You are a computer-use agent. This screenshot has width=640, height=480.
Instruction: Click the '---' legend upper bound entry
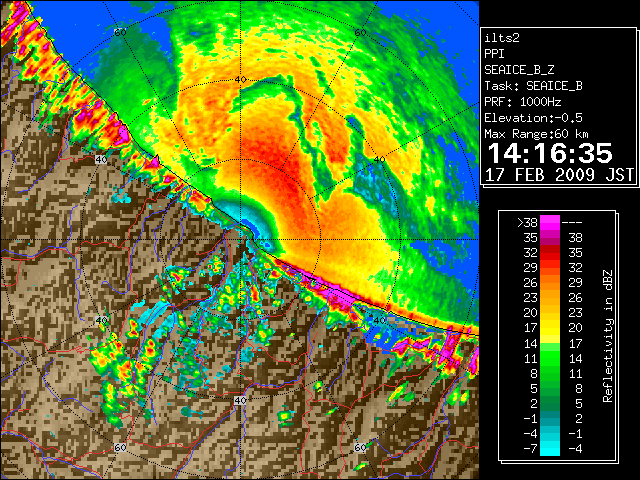point(572,223)
